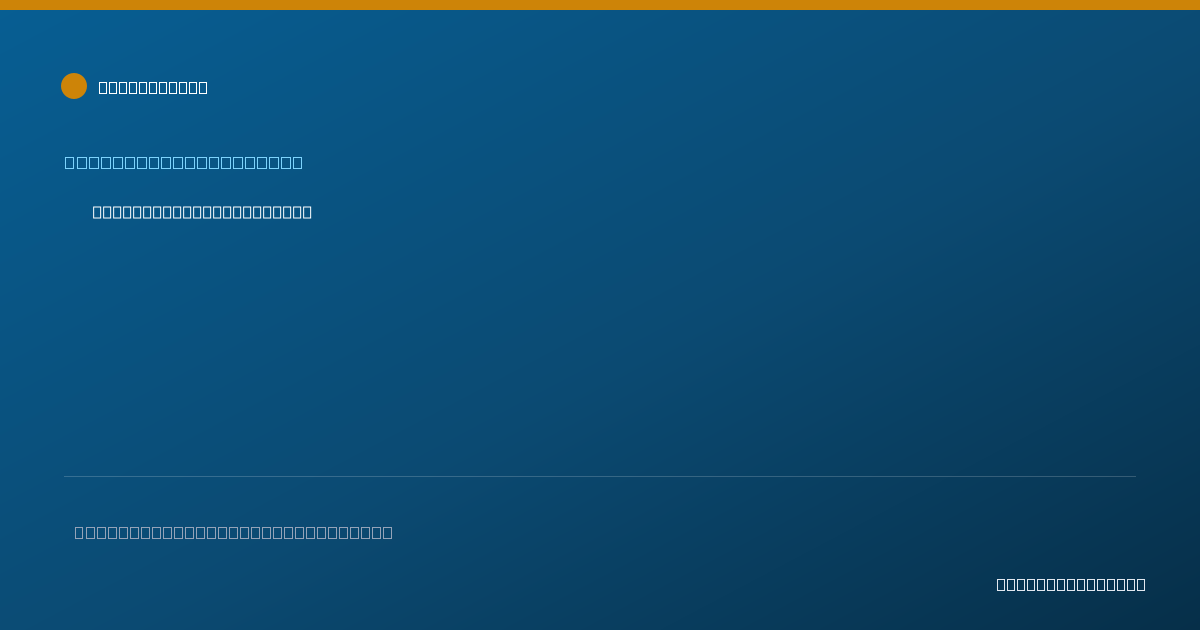This screenshot has height=630, width=1200.
Task: Select the white text in bottom-right corner
Action: 1071,584
